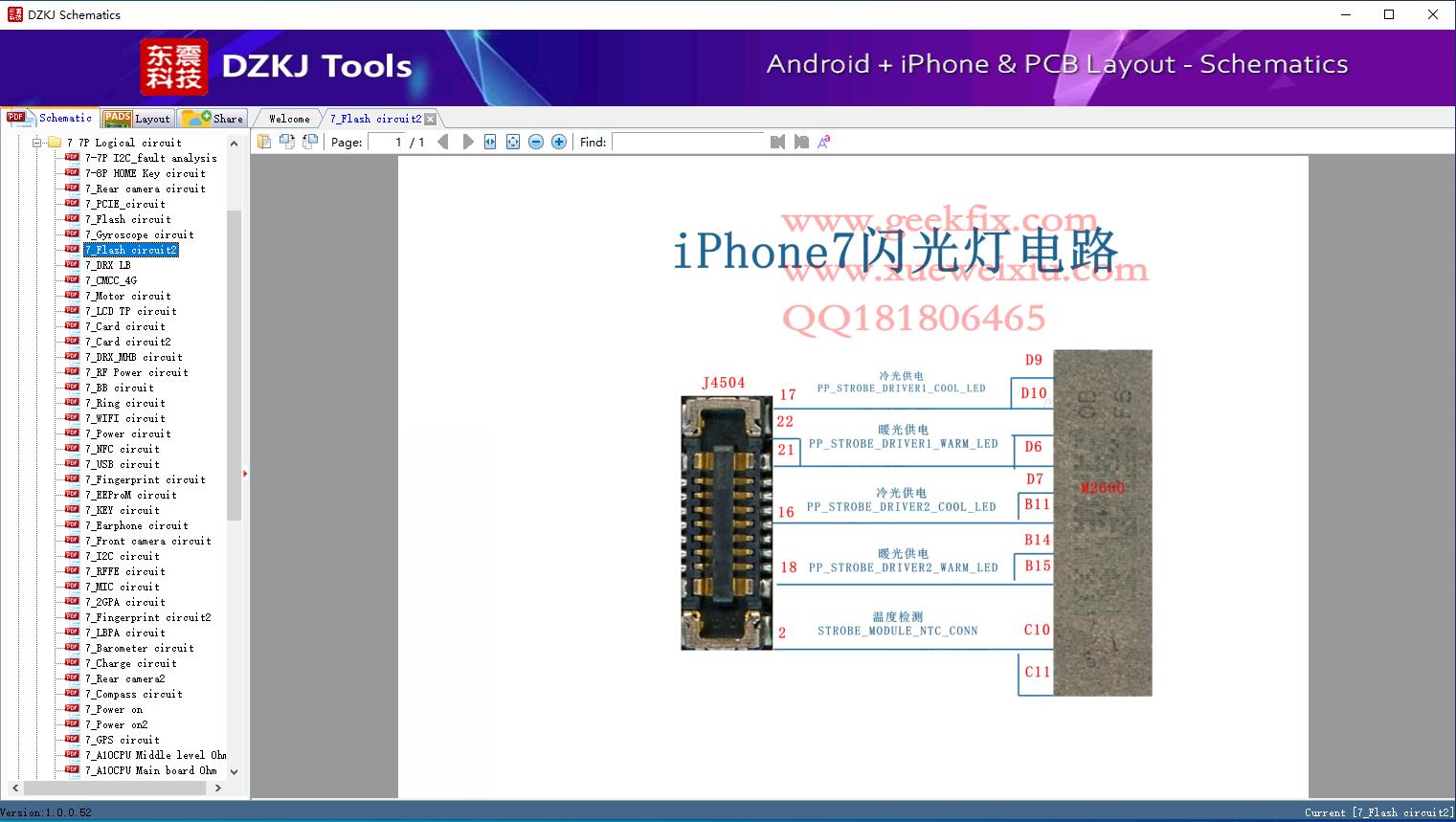
Task: Open 7_DRX LB schematic
Action: pos(107,265)
